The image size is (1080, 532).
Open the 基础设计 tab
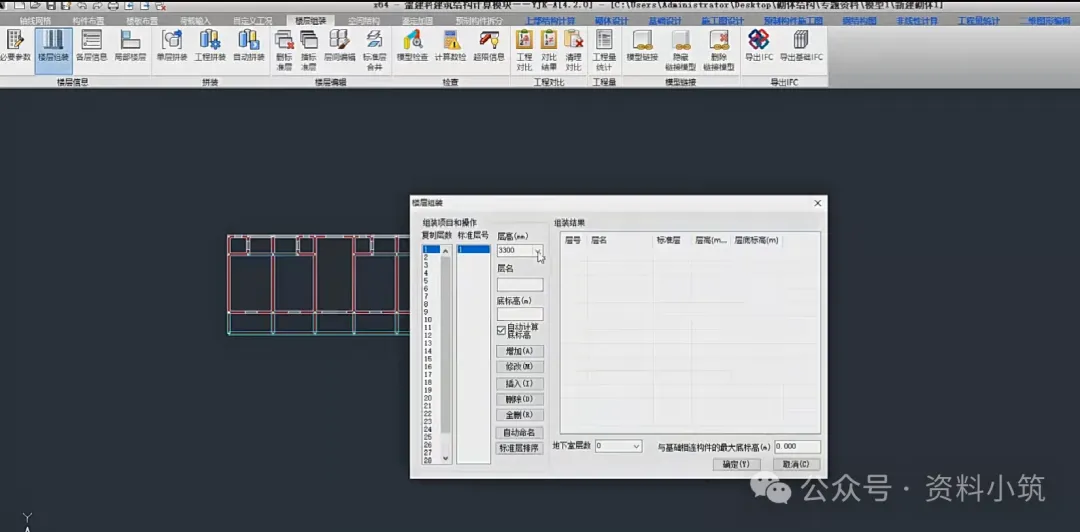[x=665, y=21]
